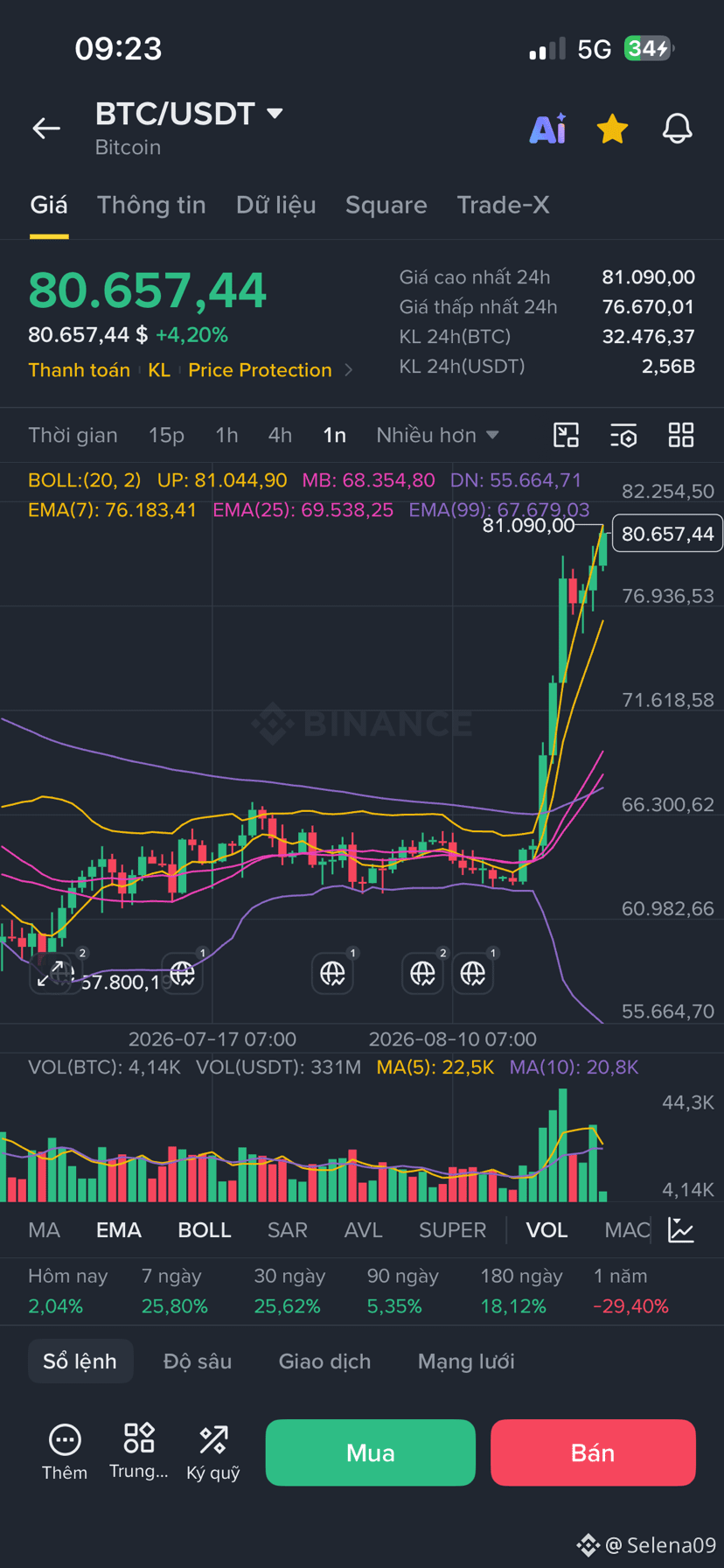
Task: Tap the Hôm nay 2,04% performance
Action: 67,1291
